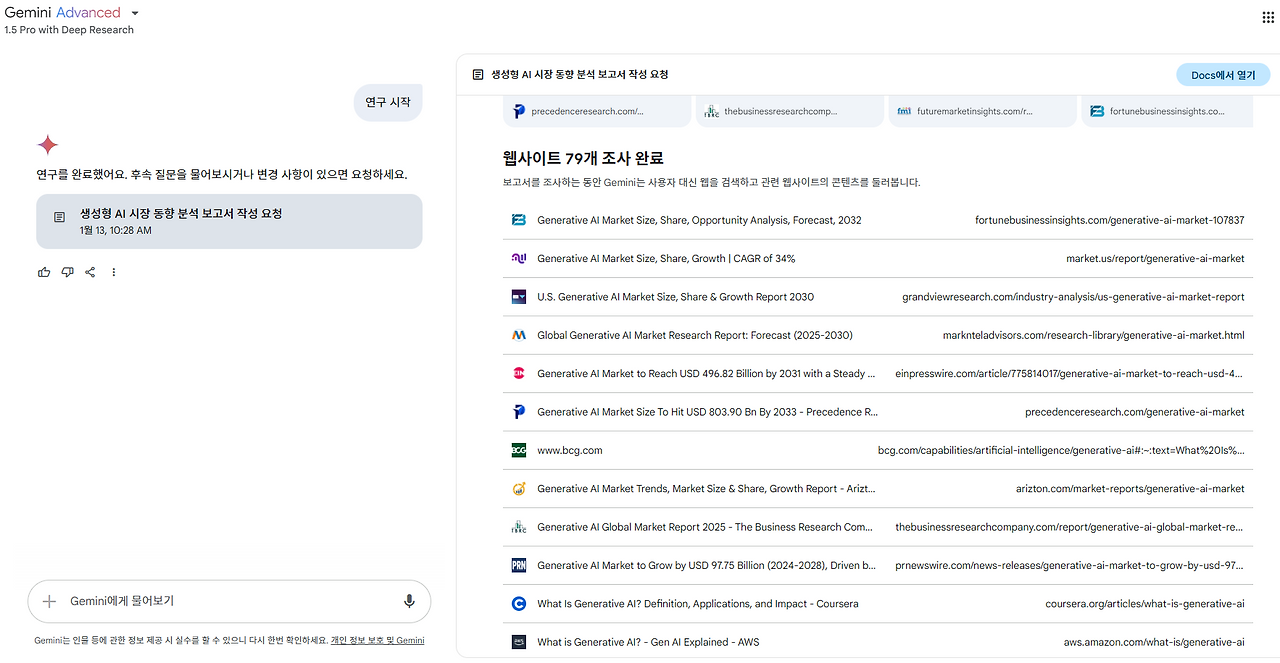Click the grandviewresearch.com URL text
The height and width of the screenshot is (663, 1280).
point(1073,297)
